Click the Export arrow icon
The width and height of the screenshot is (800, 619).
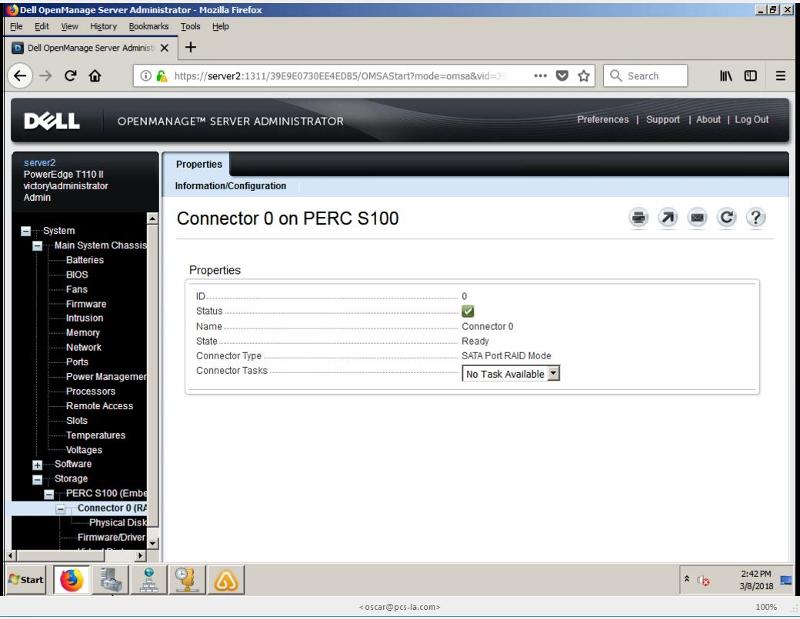(x=668, y=218)
